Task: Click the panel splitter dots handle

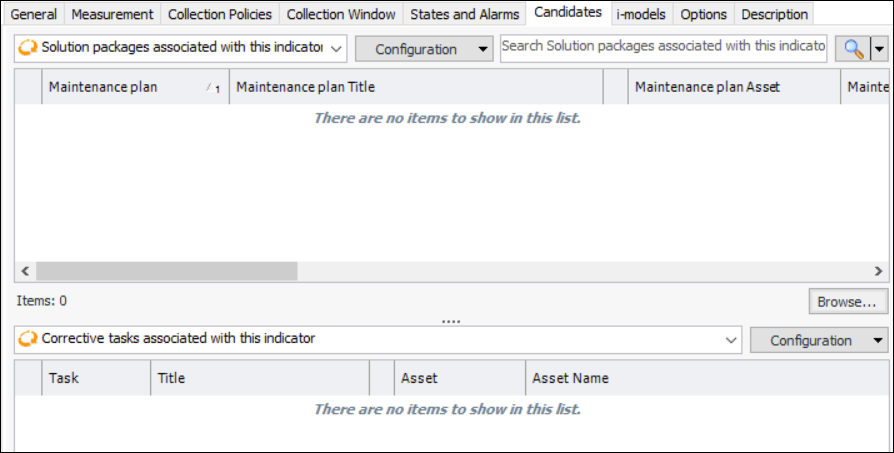Action: [451, 321]
